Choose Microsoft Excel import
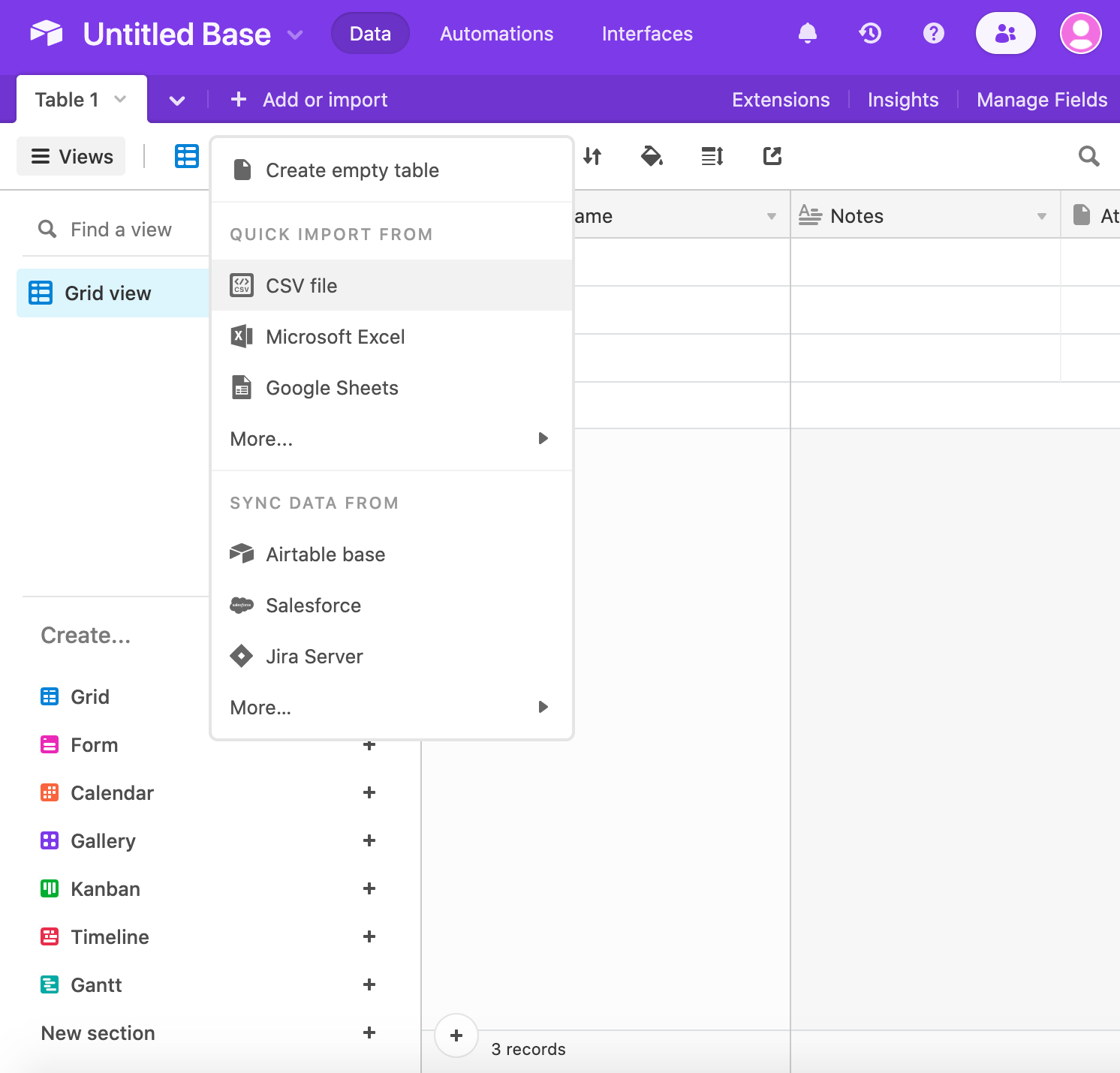Image resolution: width=1120 pixels, height=1073 pixels. (392, 336)
